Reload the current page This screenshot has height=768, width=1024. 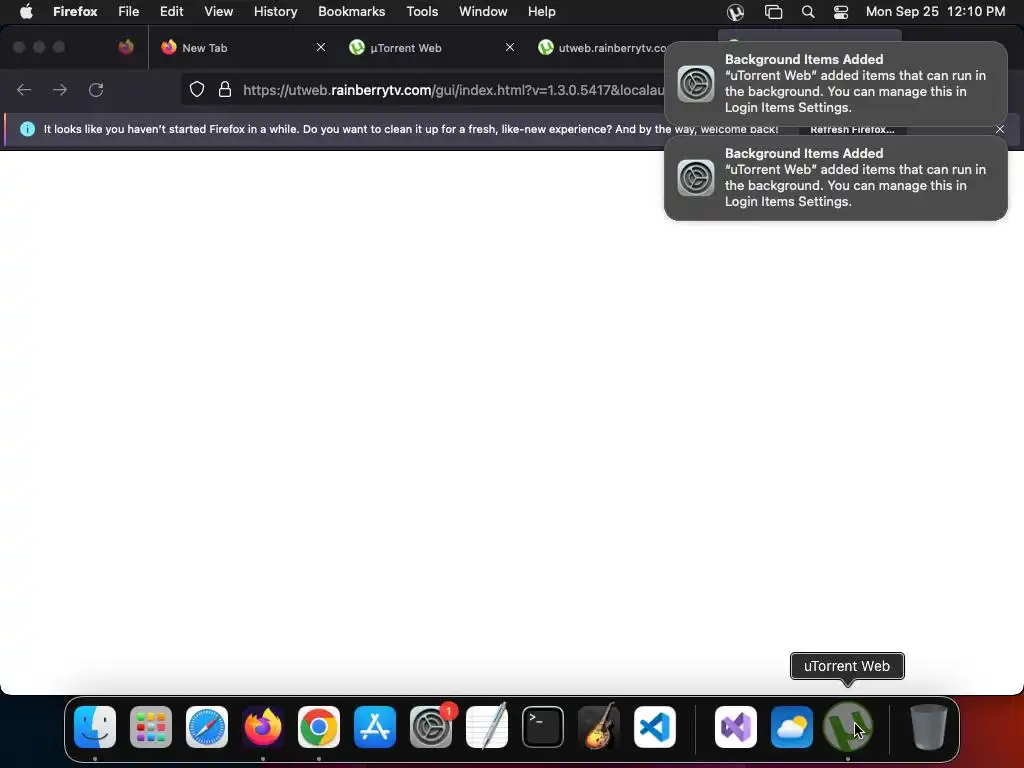point(96,89)
